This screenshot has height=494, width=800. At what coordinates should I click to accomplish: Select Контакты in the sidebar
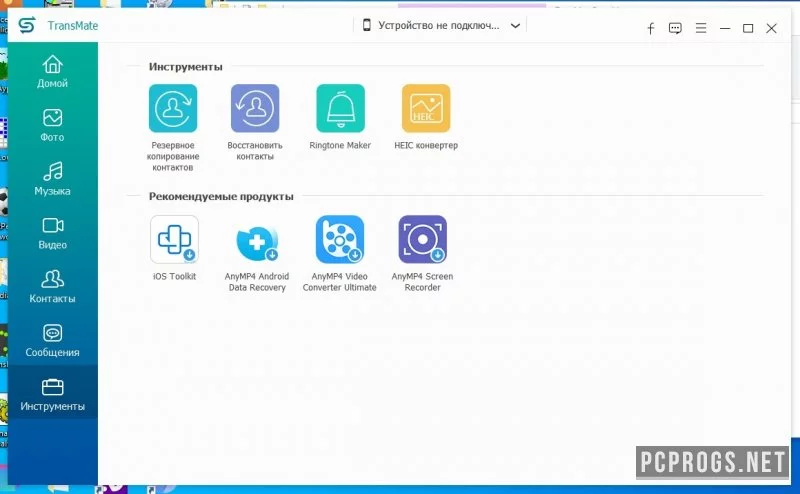[53, 286]
